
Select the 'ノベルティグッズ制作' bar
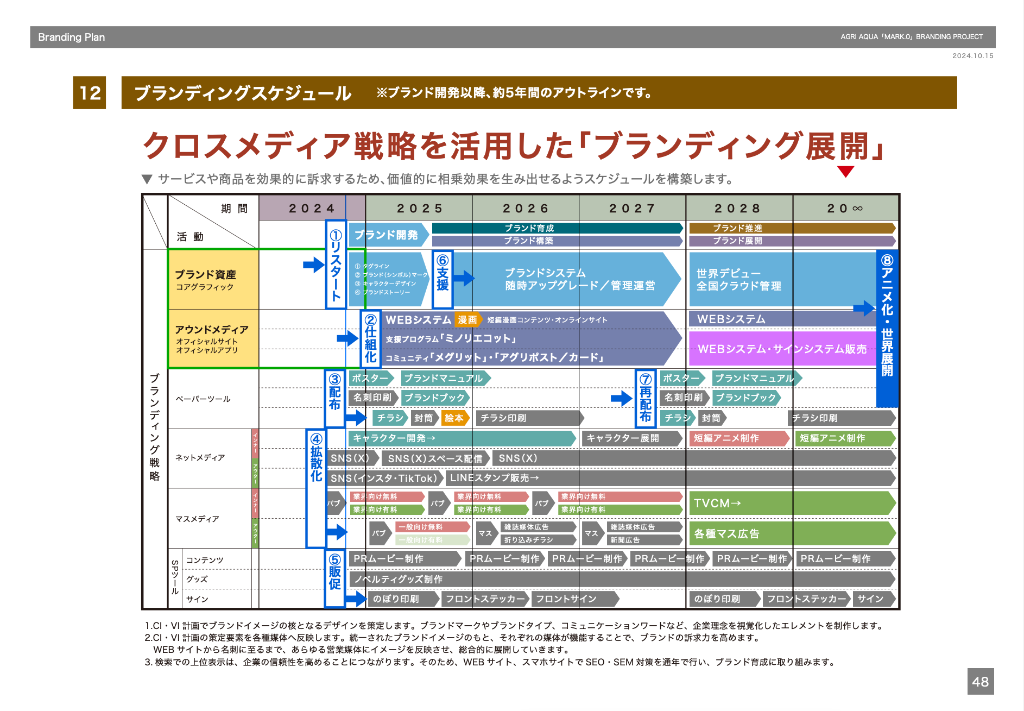(x=622, y=579)
